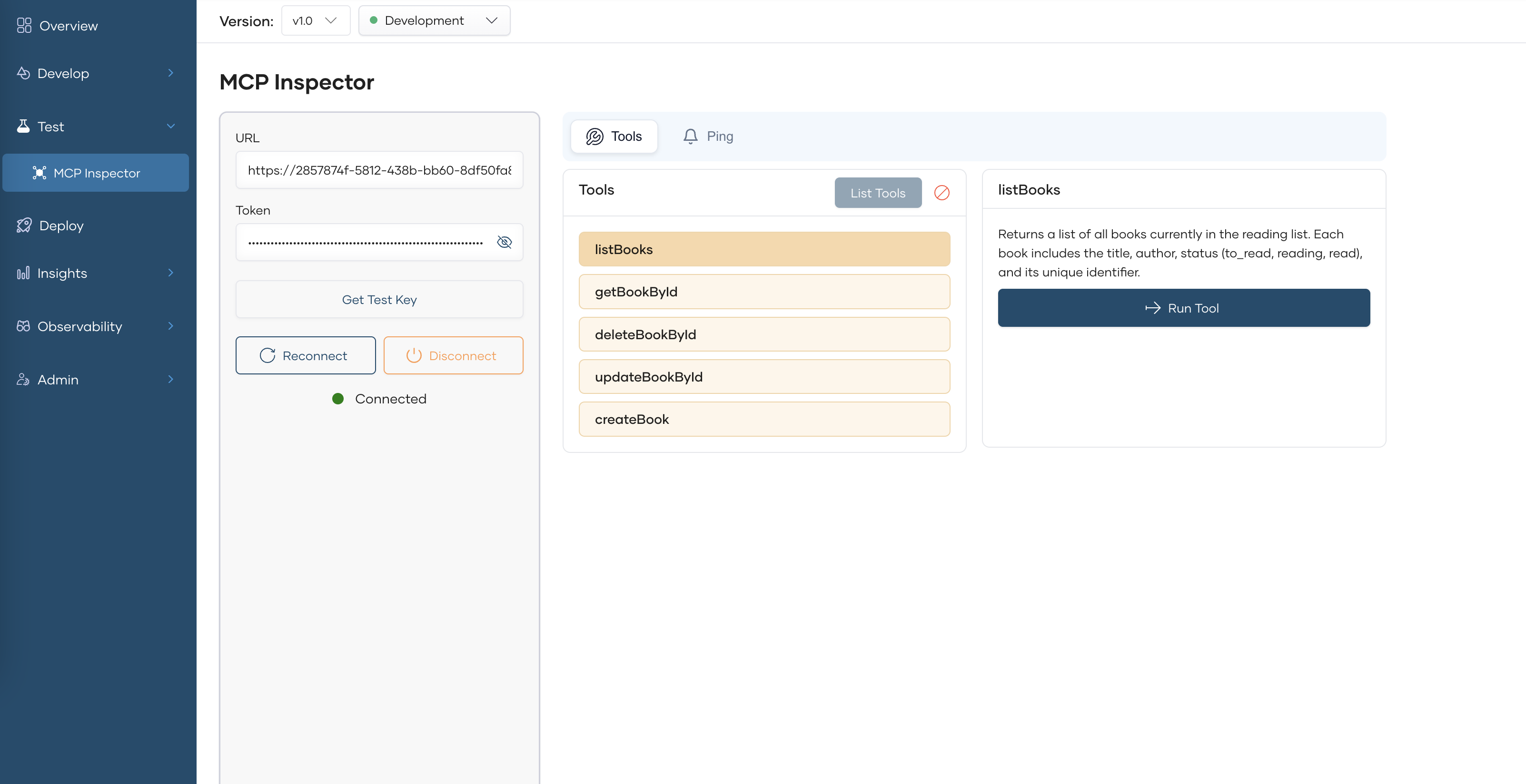The image size is (1526, 784).
Task: Click the Disconnect button
Action: (453, 355)
